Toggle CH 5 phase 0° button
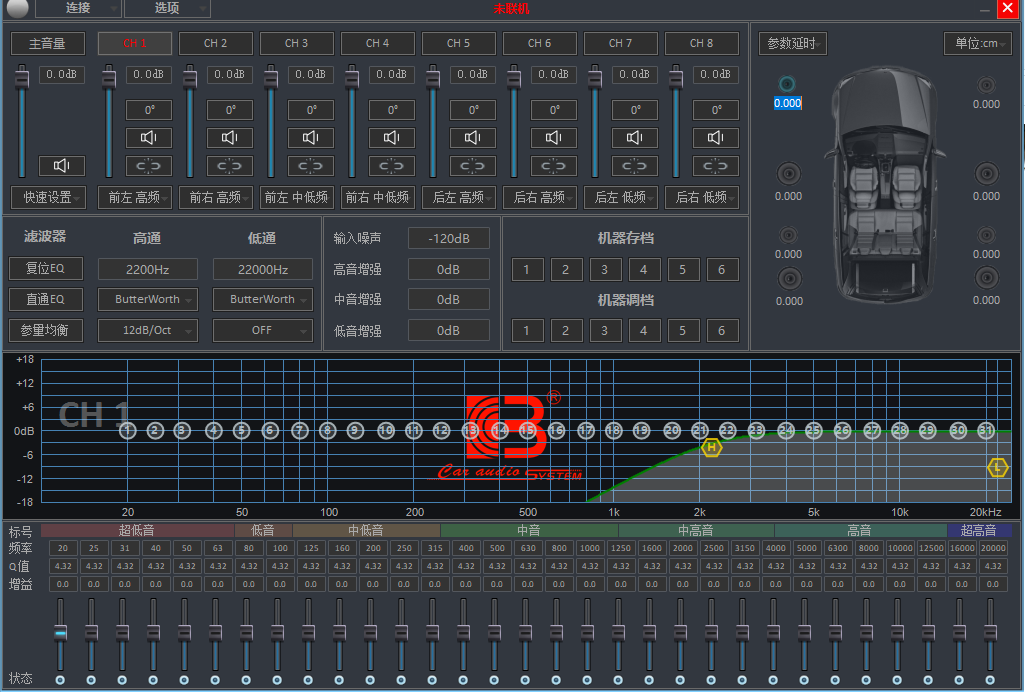Viewport: 1025px width, 692px height. 473,110
